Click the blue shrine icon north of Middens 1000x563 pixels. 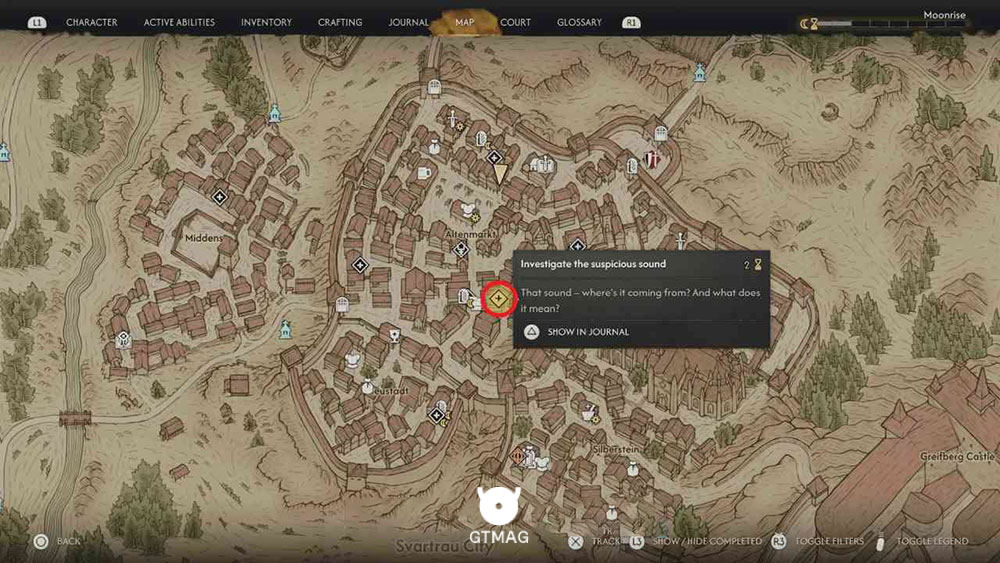click(x=275, y=113)
